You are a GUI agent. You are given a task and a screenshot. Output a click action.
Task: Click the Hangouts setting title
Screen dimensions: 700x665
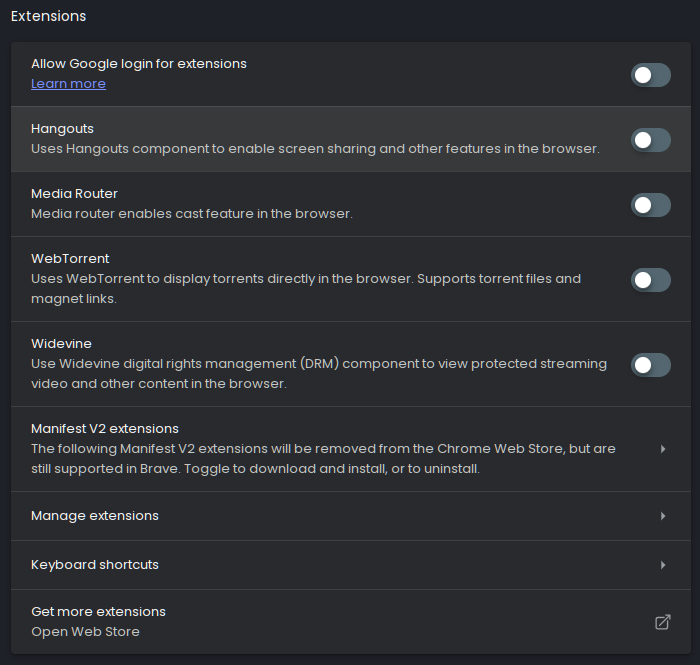62,129
